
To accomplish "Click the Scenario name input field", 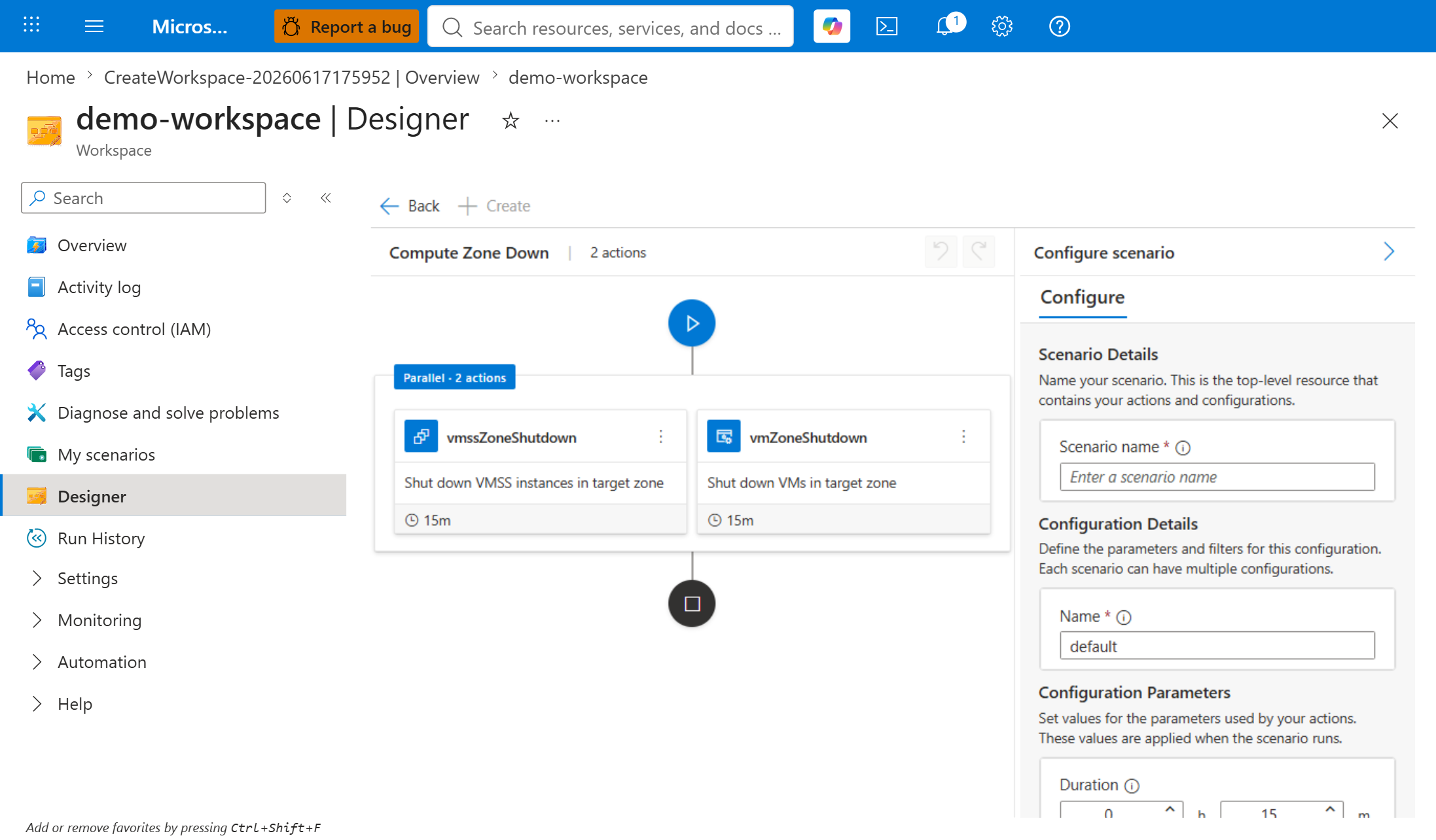I will pyautogui.click(x=1217, y=477).
